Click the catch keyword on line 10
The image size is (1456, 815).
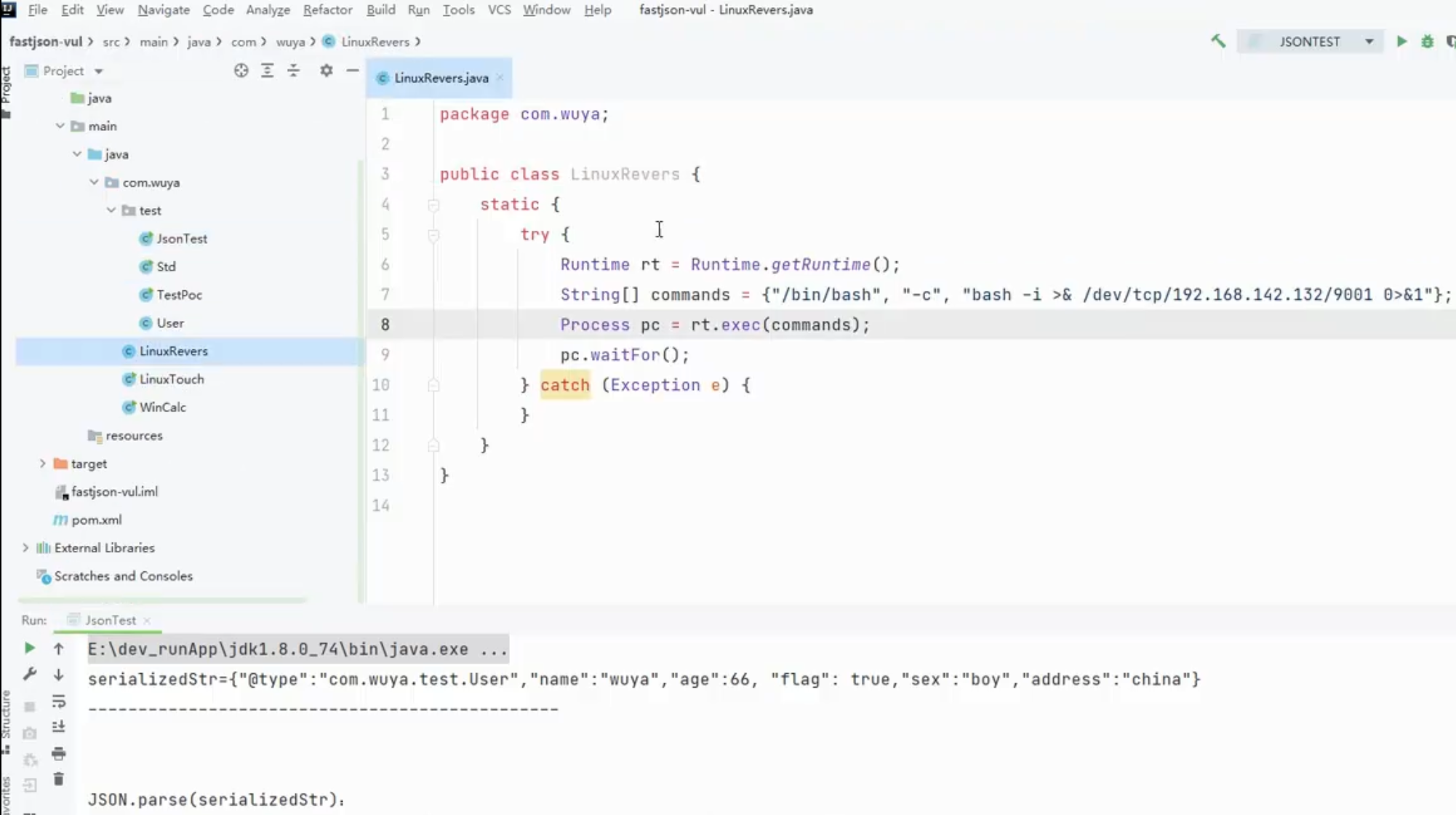[565, 385]
